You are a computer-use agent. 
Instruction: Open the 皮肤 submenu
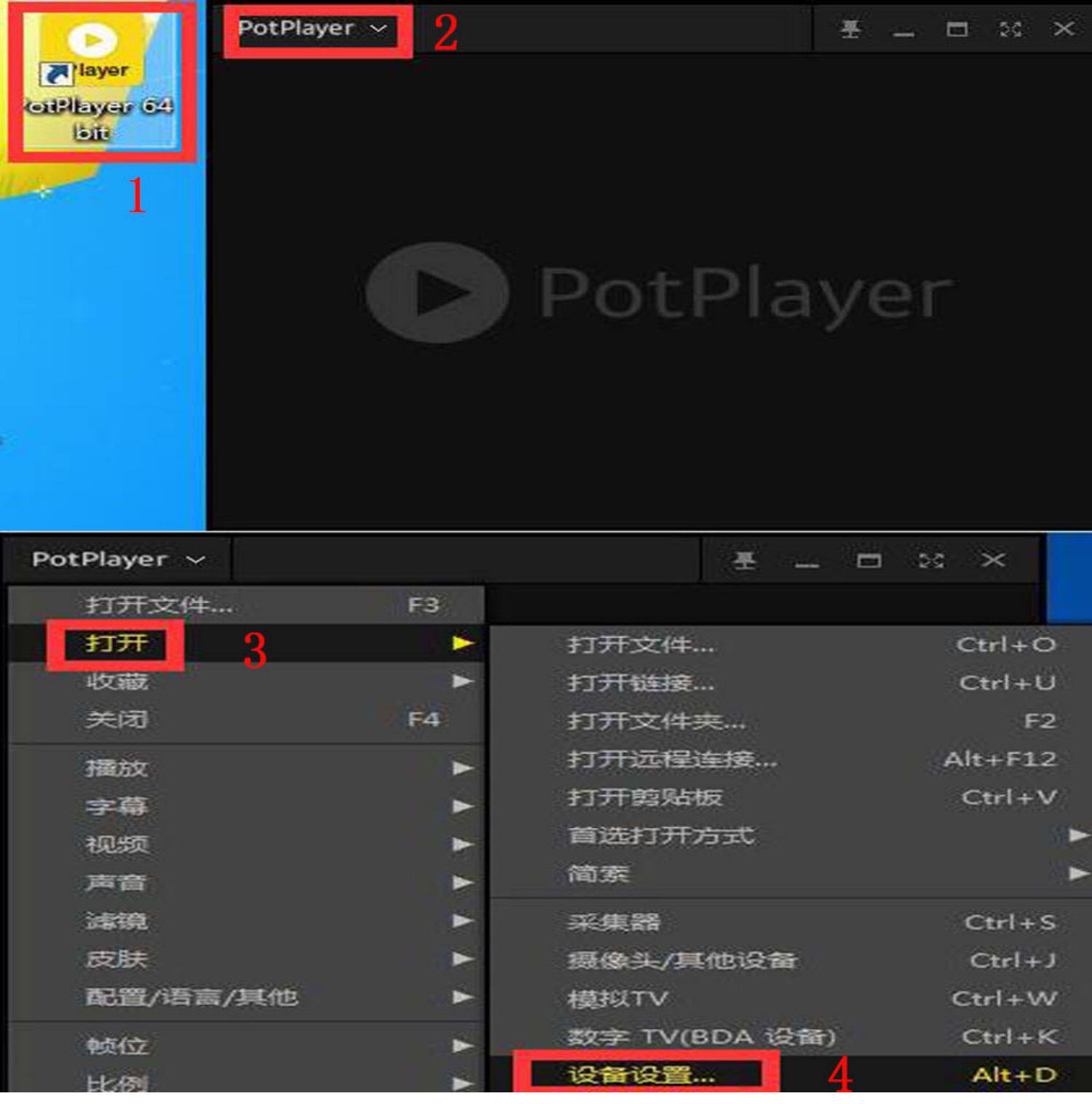pyautogui.click(x=246, y=959)
